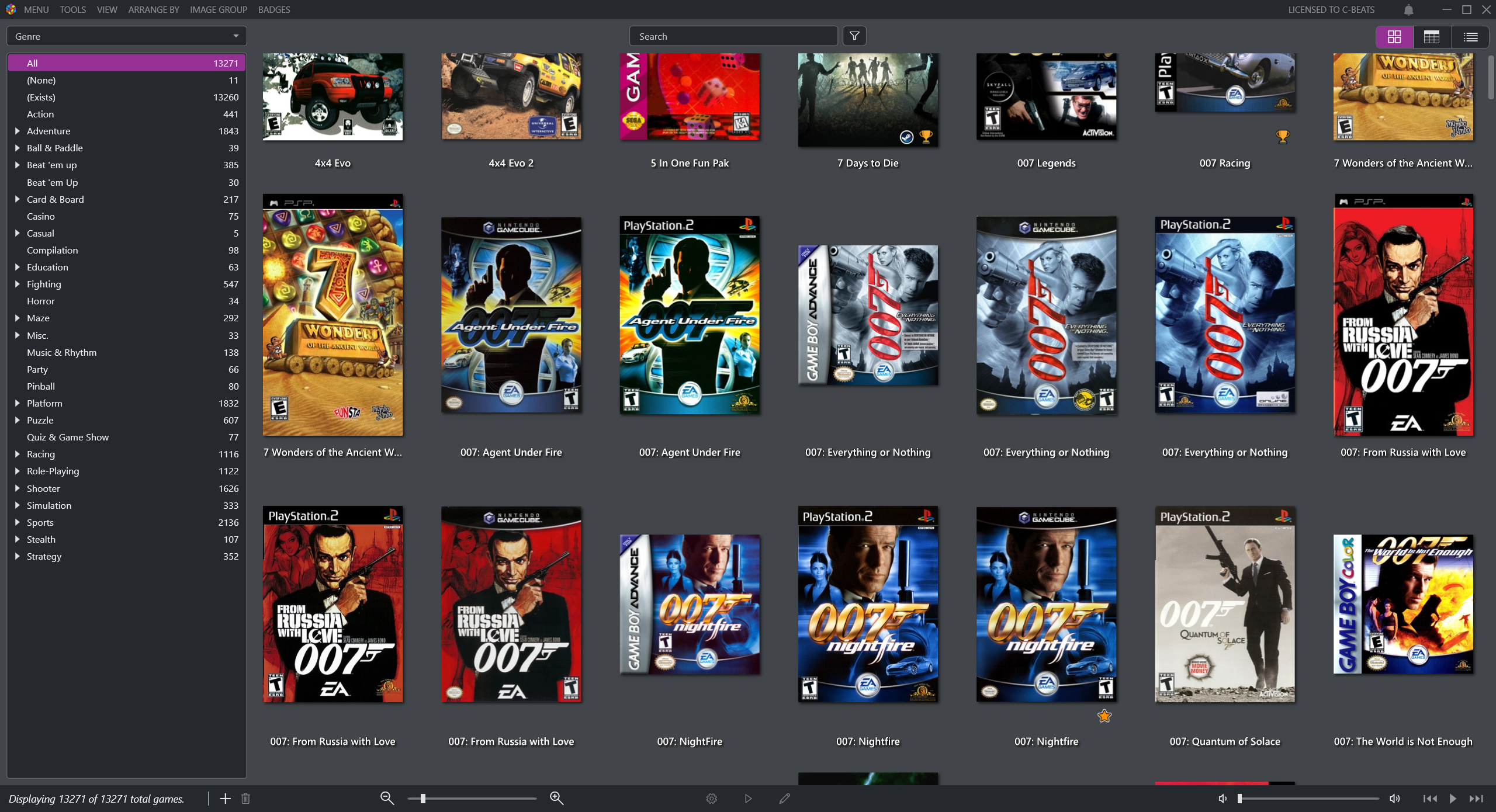This screenshot has width=1496, height=812.
Task: Click the 4x4 Evo 2 title text
Action: (x=511, y=163)
